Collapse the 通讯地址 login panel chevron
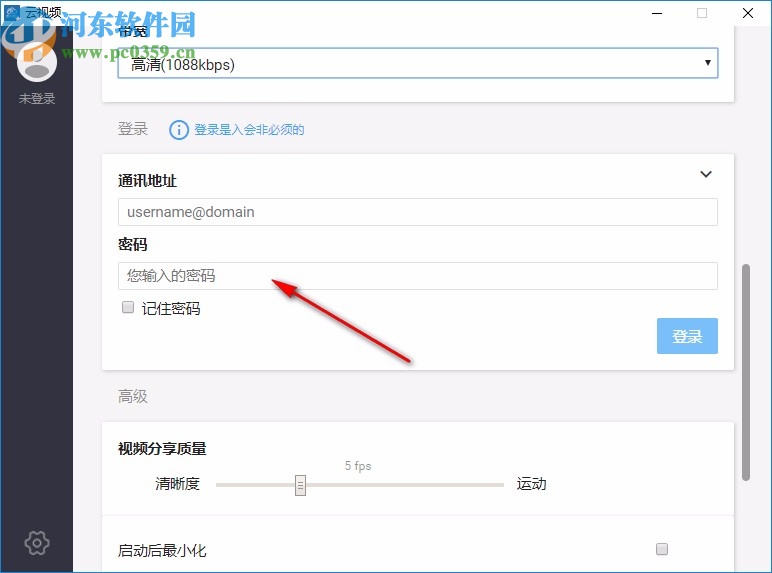 (x=706, y=174)
